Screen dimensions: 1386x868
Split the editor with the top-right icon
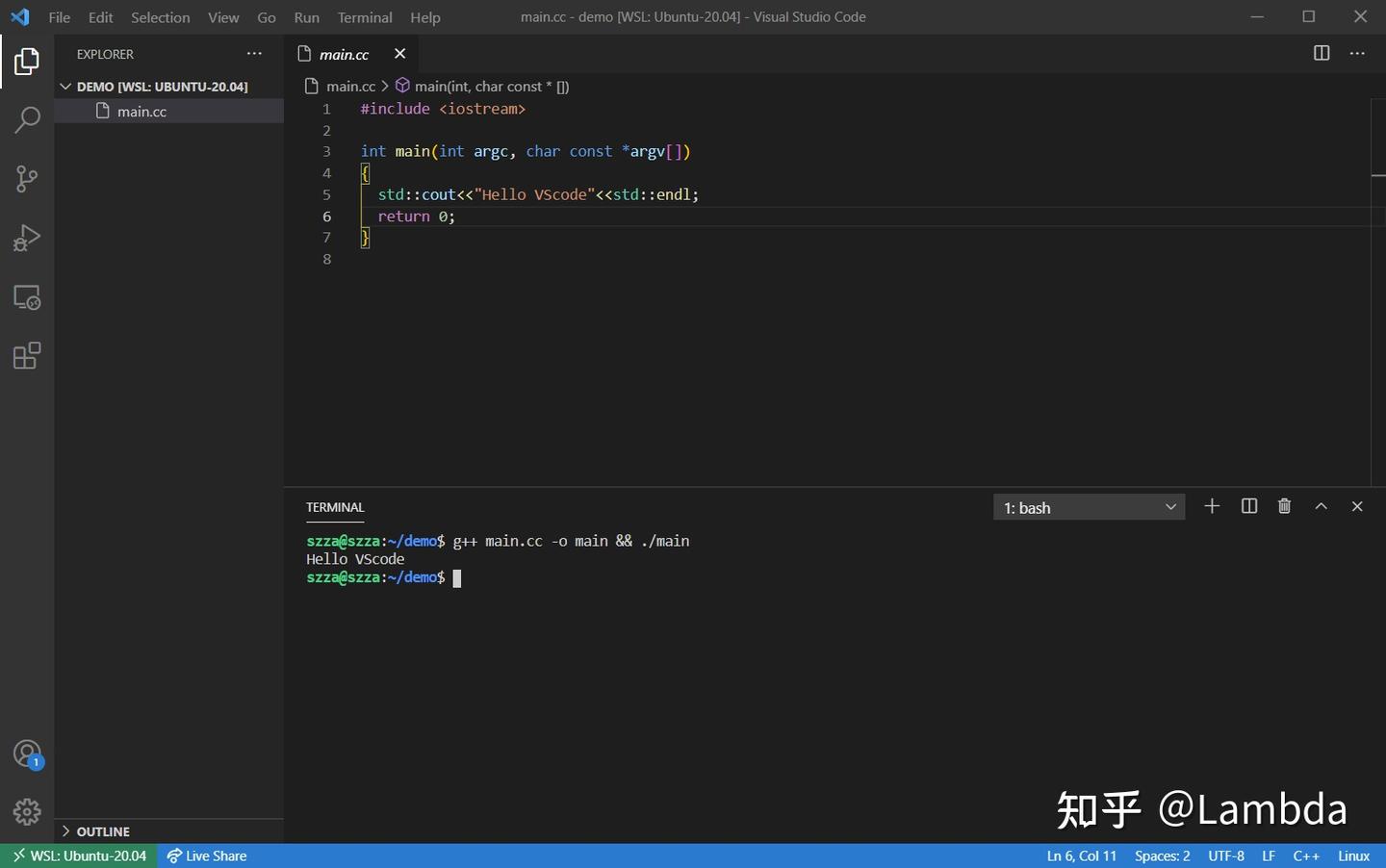[x=1320, y=54]
